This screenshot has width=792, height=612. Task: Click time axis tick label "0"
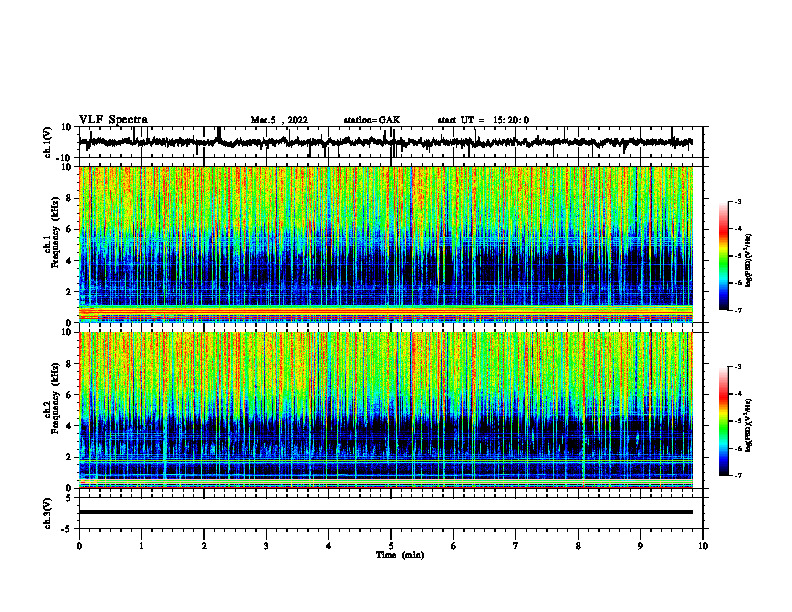79,546
